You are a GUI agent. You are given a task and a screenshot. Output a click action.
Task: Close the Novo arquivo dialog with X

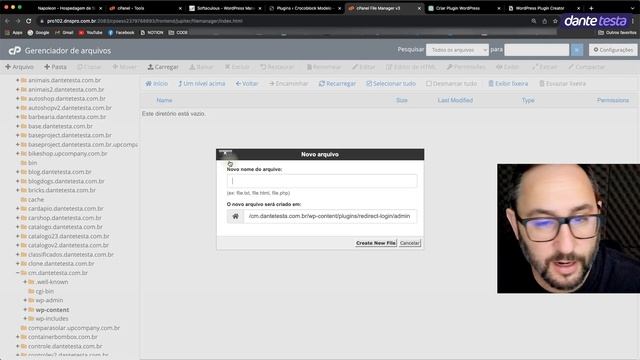coord(225,153)
